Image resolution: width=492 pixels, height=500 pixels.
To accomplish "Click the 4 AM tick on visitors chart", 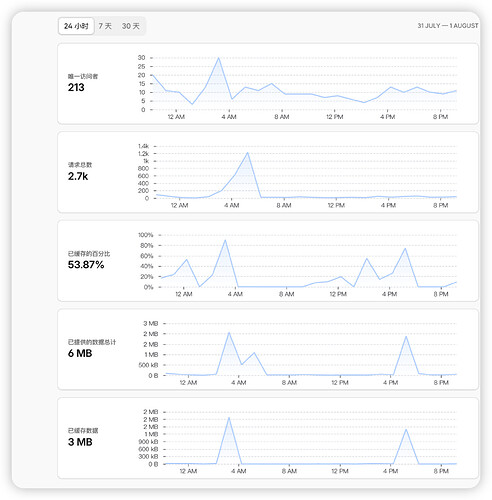I will (229, 117).
